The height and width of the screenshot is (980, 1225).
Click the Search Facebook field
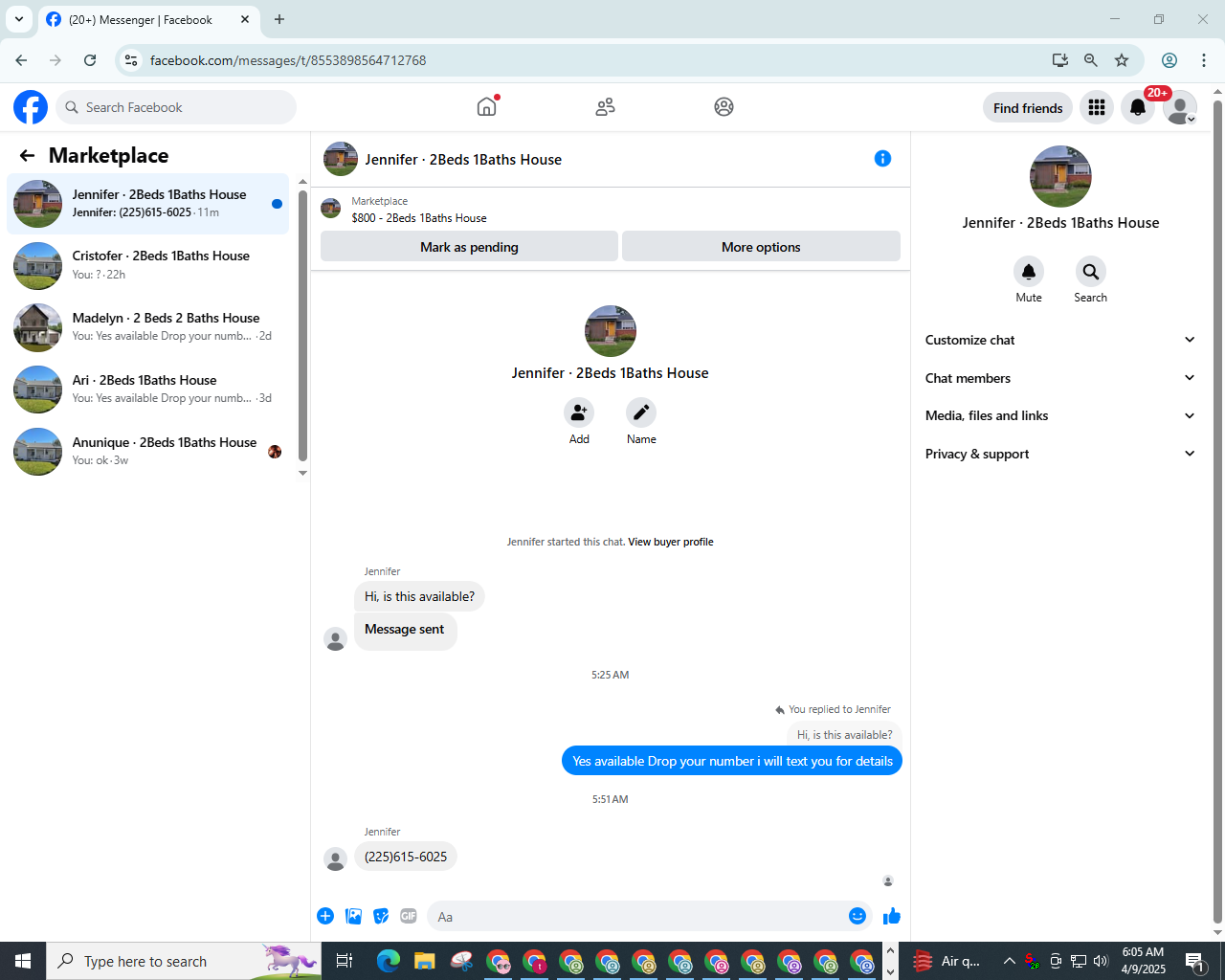(176, 107)
